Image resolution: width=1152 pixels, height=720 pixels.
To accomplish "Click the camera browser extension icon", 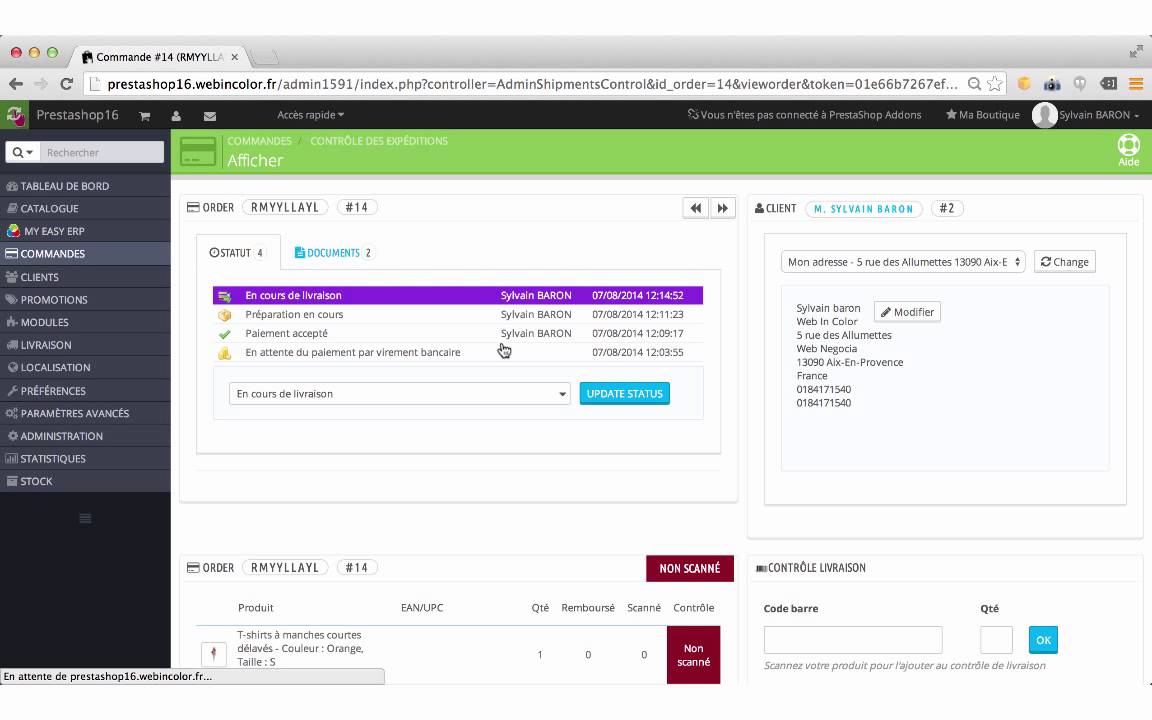I will (x=1052, y=84).
